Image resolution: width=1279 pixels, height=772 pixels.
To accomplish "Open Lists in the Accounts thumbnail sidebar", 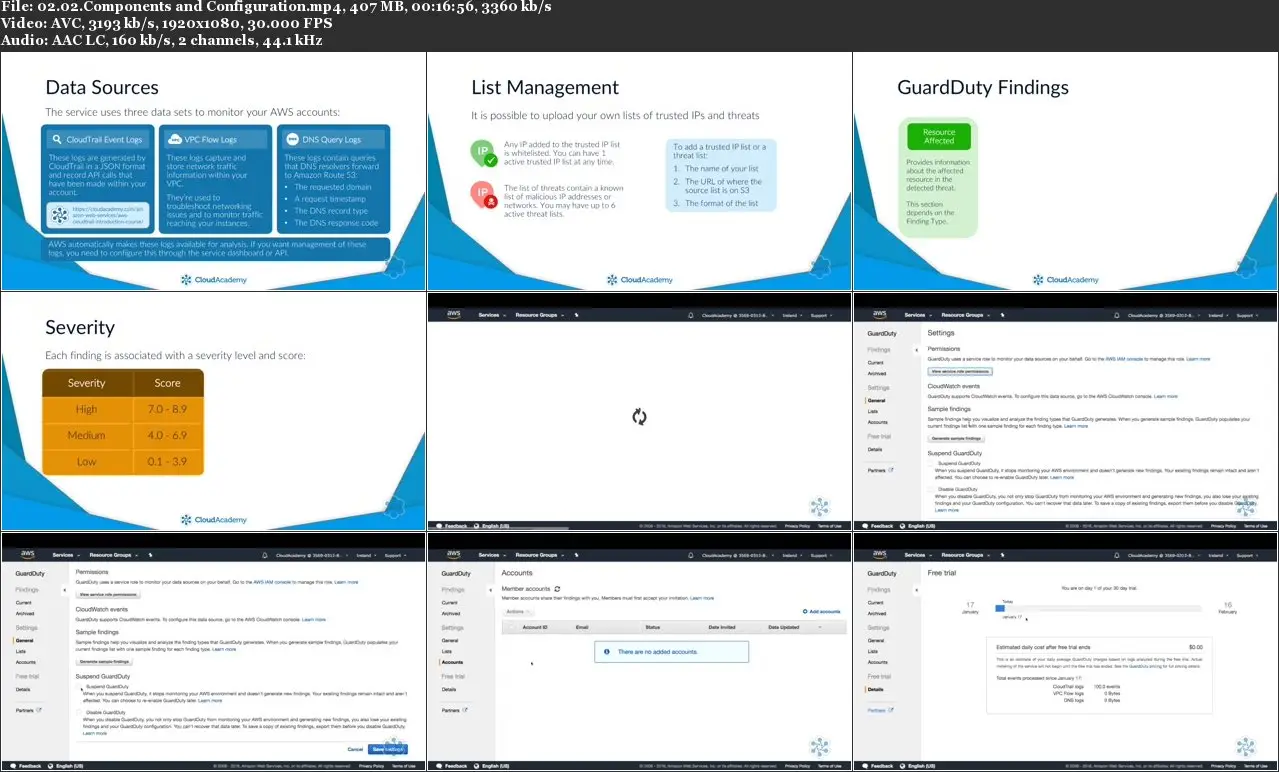I will (447, 651).
